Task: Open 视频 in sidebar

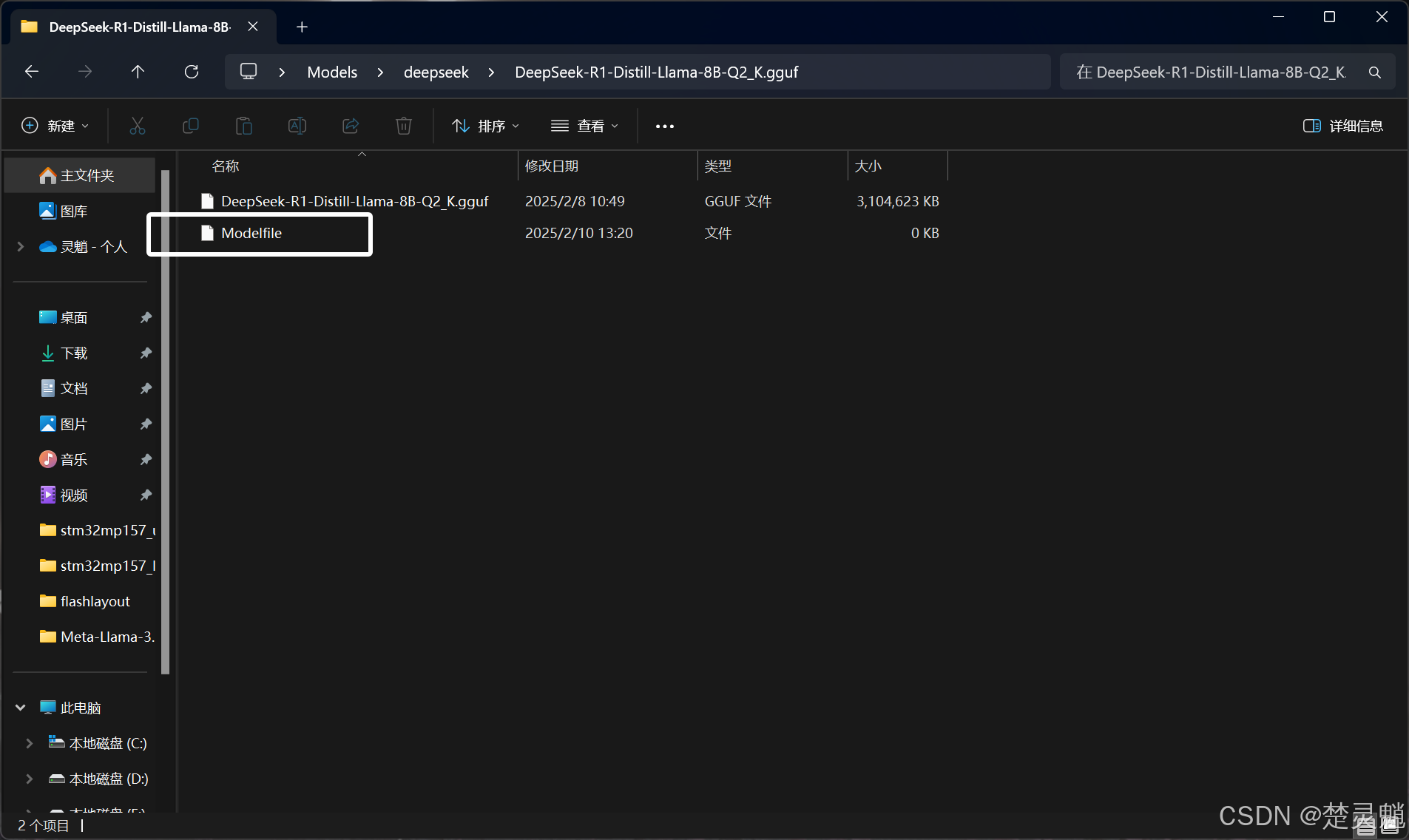Action: coord(74,495)
